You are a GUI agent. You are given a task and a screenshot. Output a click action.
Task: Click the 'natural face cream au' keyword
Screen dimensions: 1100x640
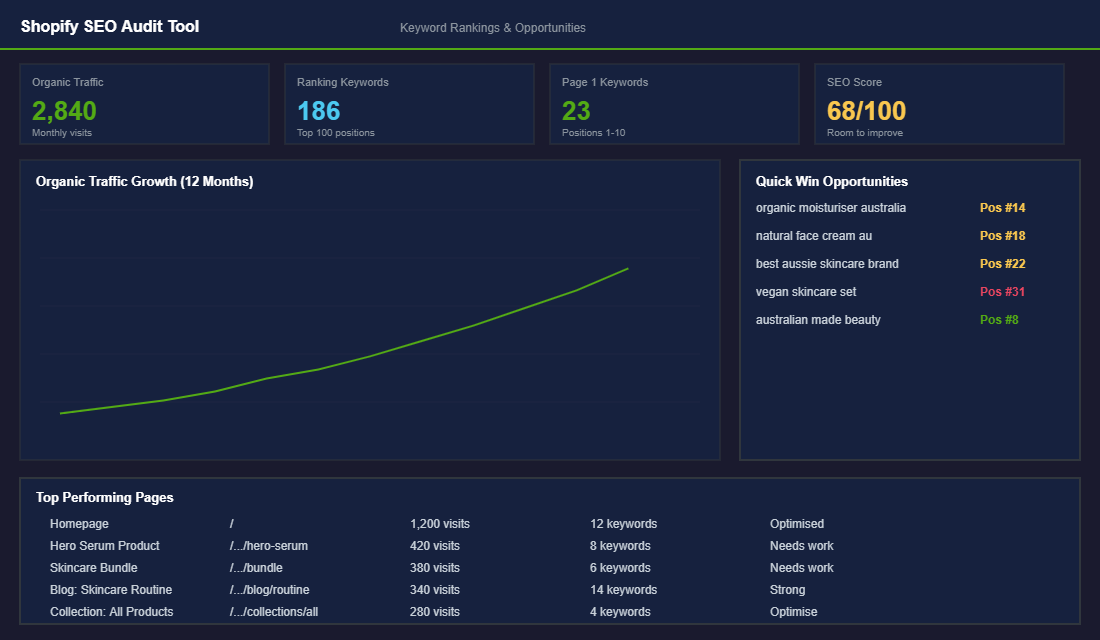(x=813, y=235)
